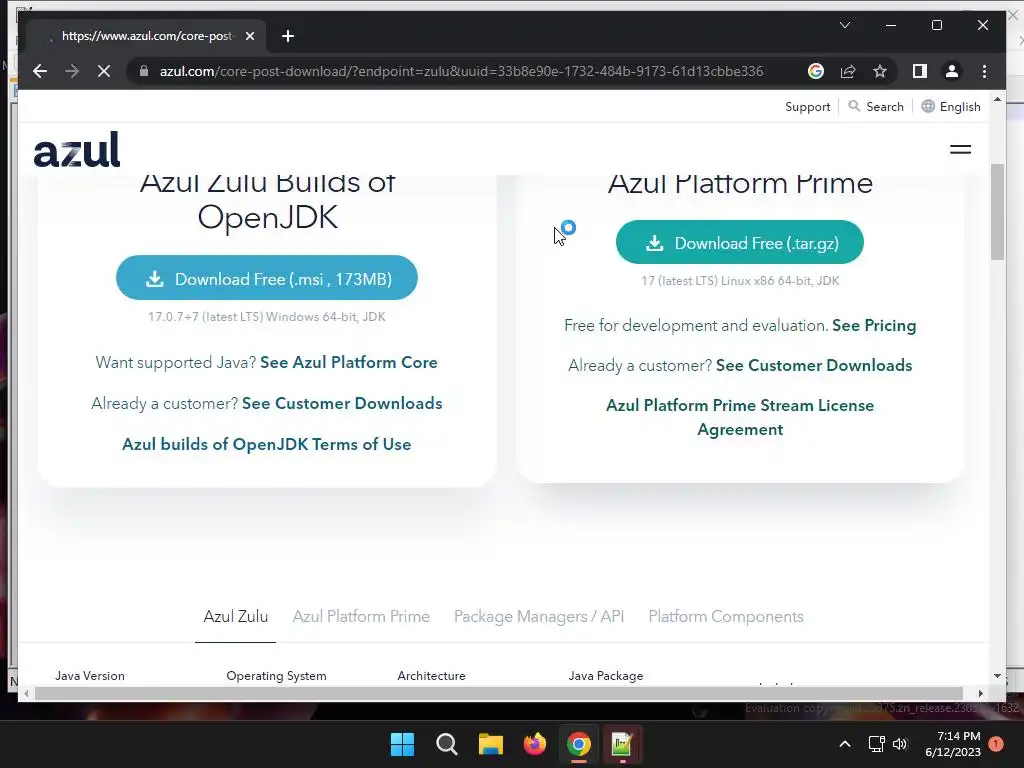
Task: Show hidden system tray icons
Action: (x=844, y=744)
